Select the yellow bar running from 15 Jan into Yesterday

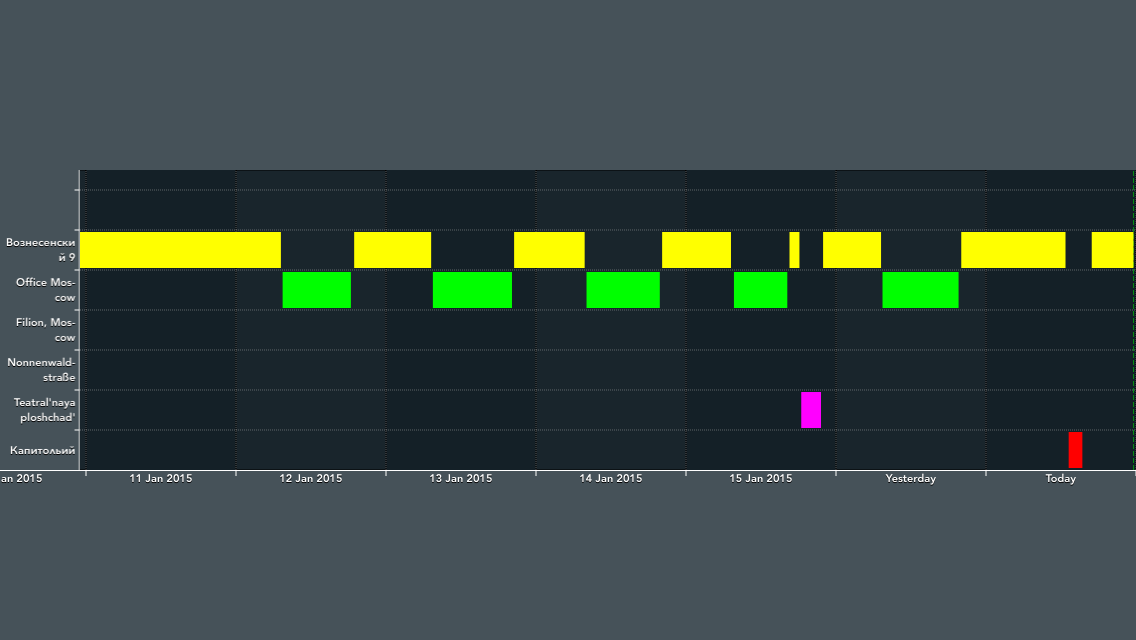pos(852,250)
